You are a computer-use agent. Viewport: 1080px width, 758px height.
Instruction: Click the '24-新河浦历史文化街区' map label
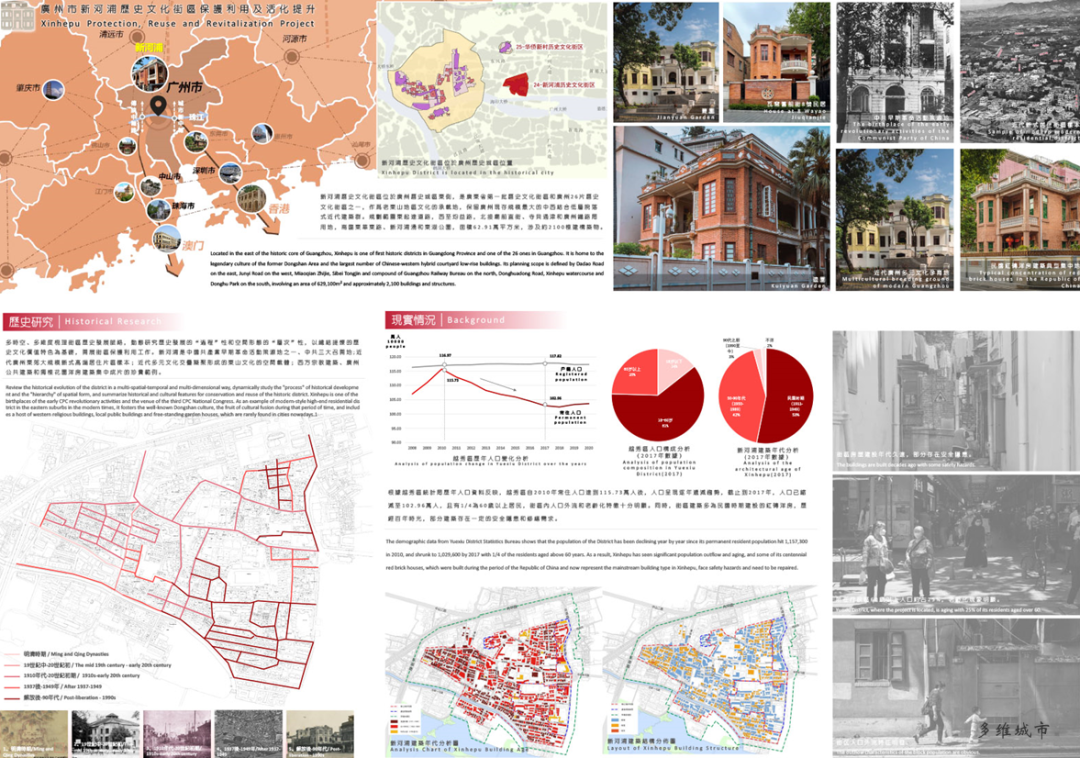tap(563, 85)
